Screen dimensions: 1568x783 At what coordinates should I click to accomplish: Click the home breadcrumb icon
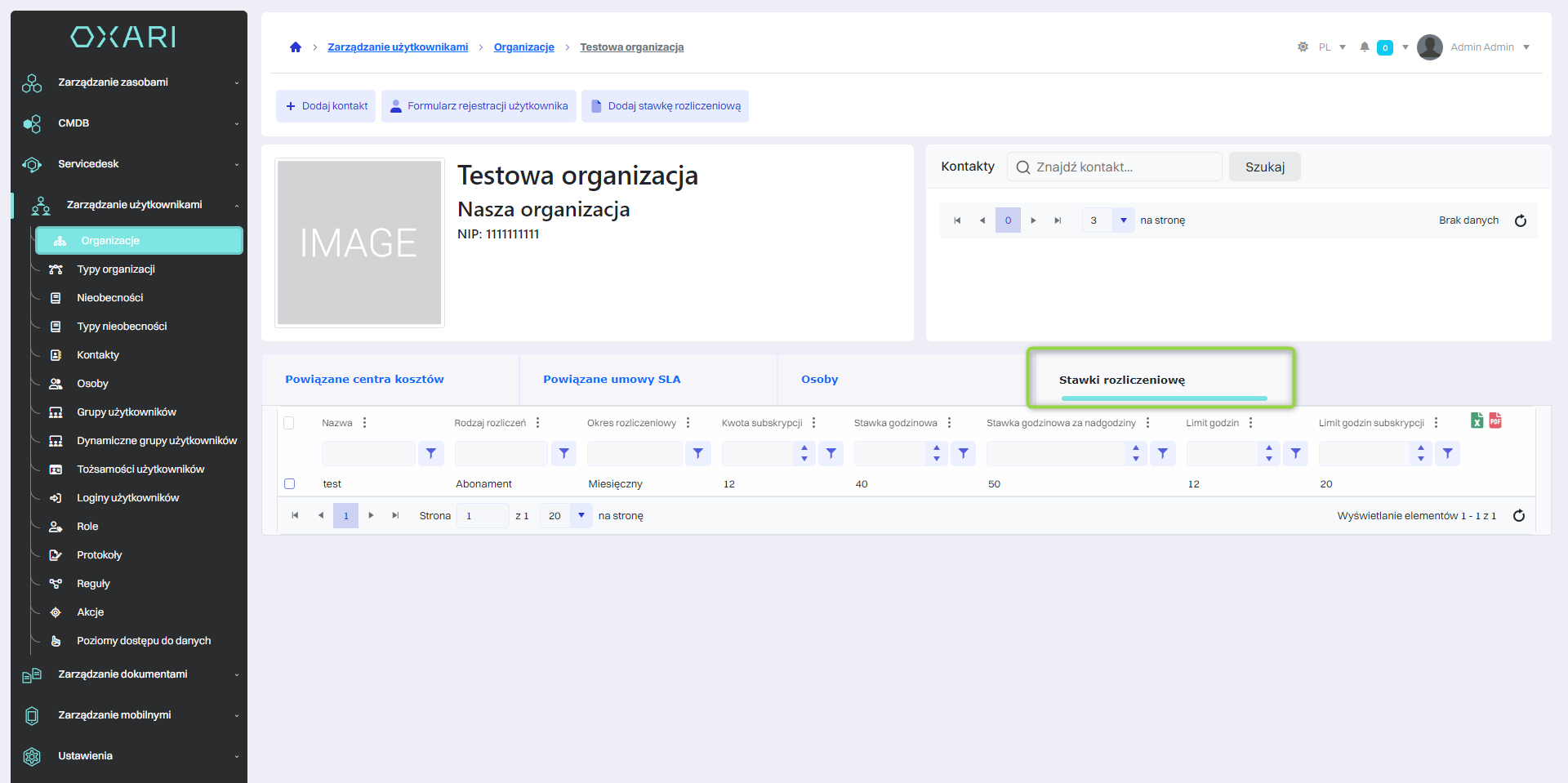296,47
